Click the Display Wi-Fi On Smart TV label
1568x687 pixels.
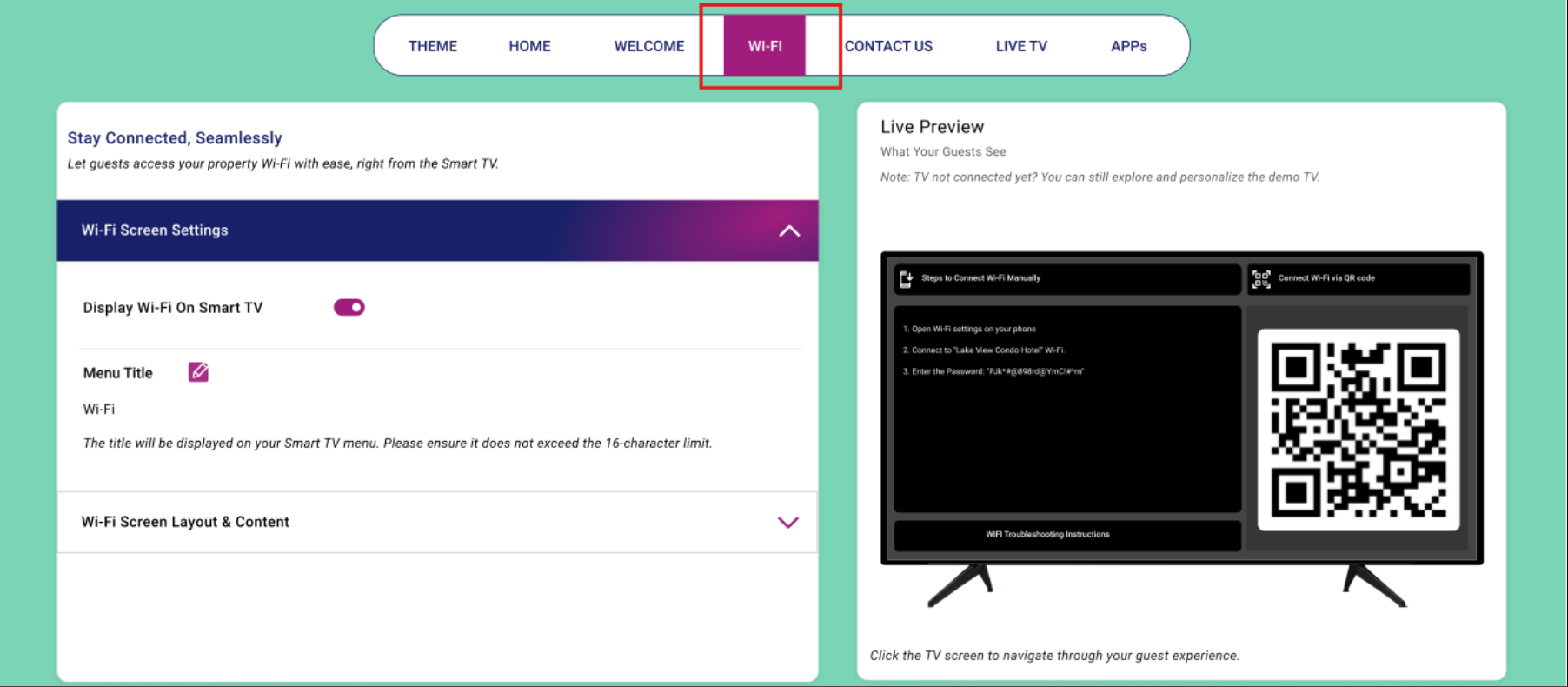pyautogui.click(x=173, y=308)
